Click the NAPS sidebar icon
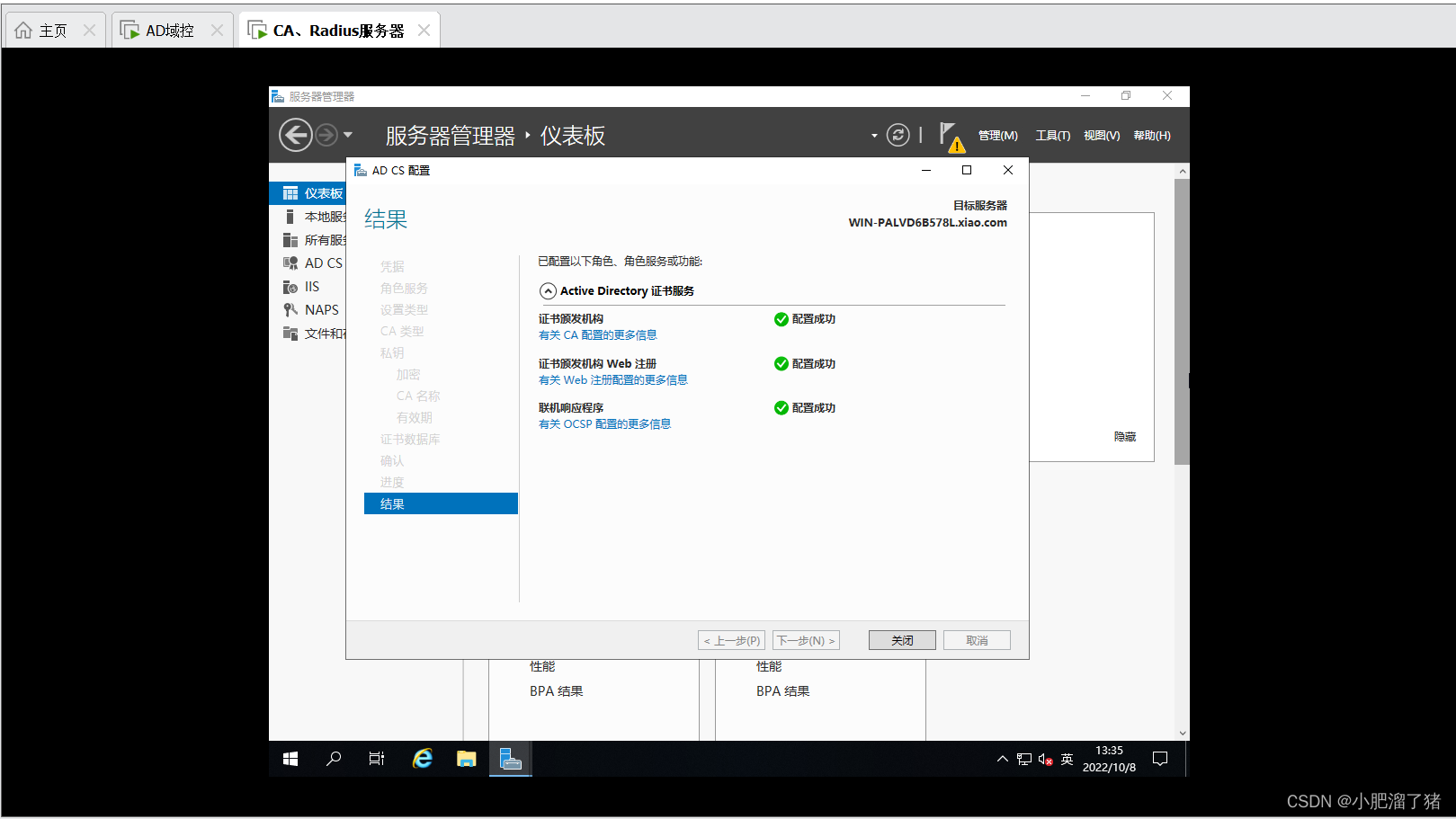The image size is (1456, 819). click(x=290, y=310)
